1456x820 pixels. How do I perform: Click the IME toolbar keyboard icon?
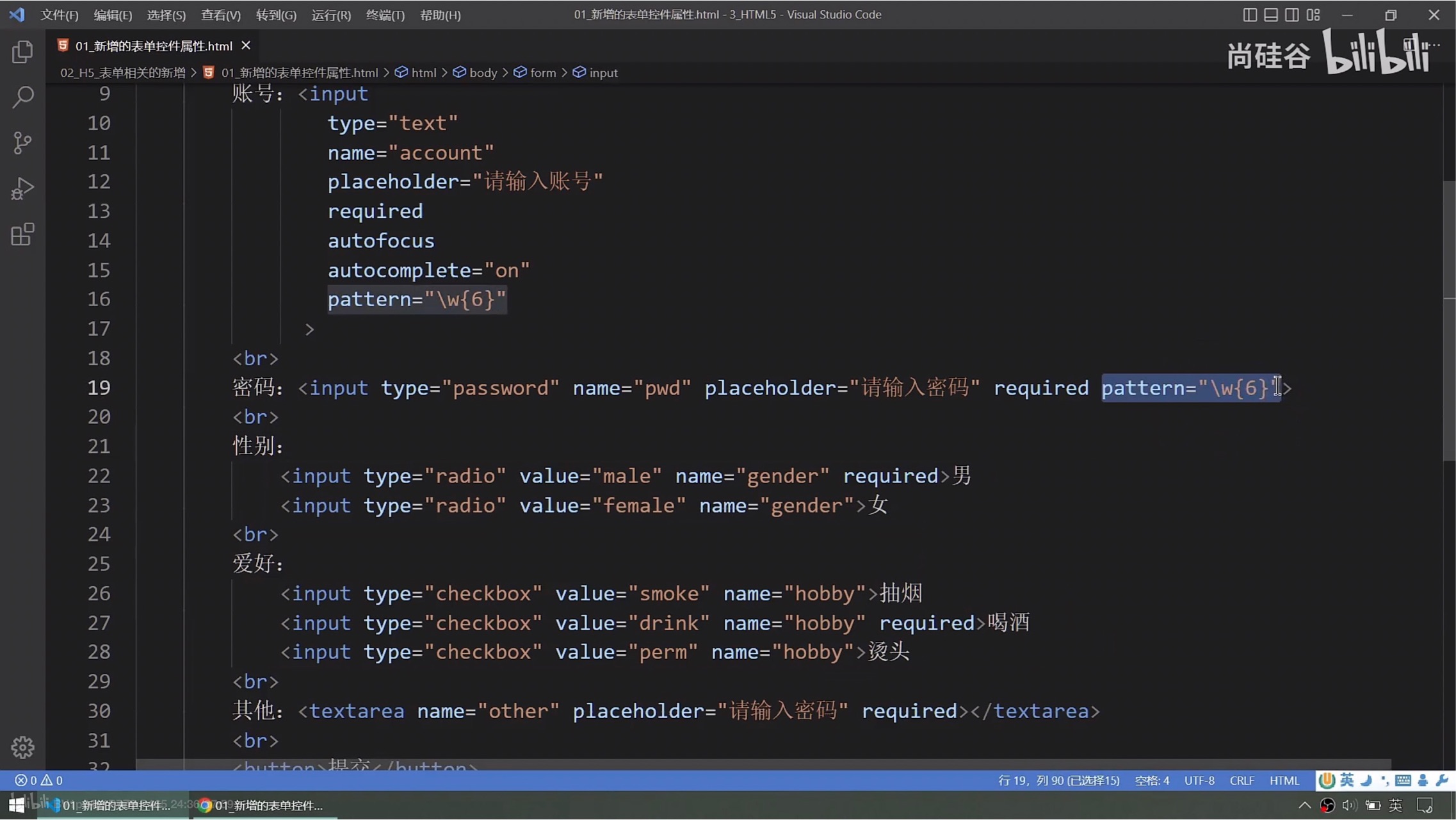click(x=1403, y=780)
